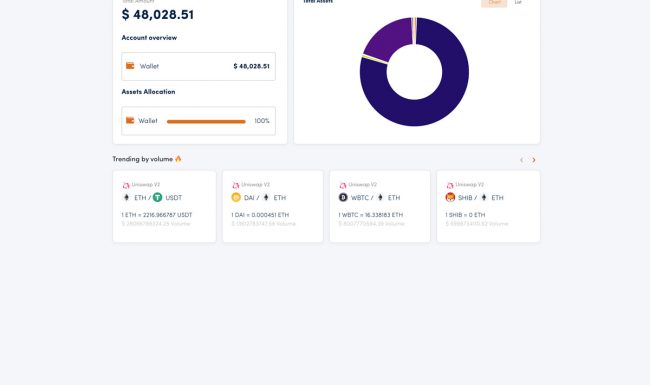The width and height of the screenshot is (650, 385).
Task: Click the WBTC token icon
Action: 343,197
